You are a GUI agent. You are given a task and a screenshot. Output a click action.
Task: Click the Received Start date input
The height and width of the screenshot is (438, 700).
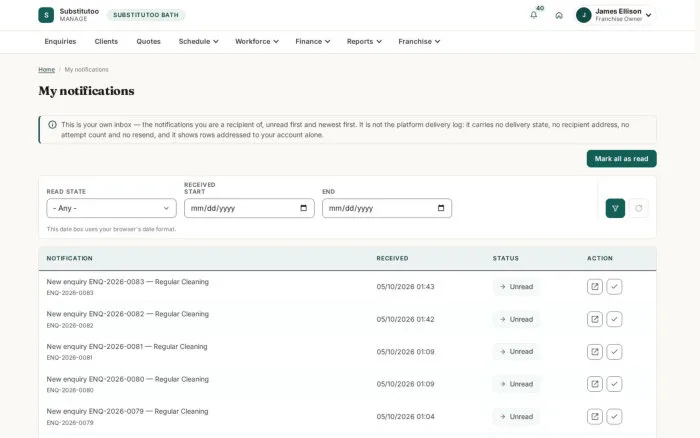pyautogui.click(x=249, y=208)
